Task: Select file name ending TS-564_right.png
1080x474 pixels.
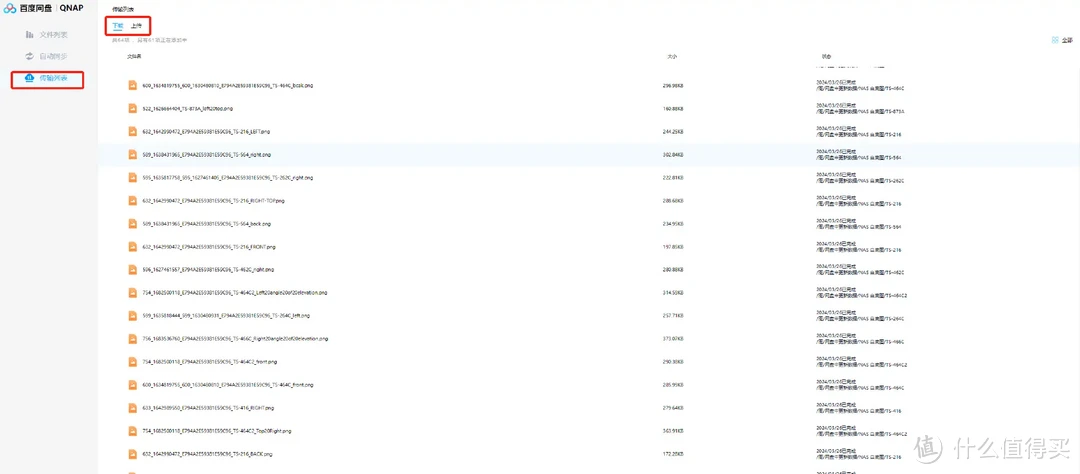Action: point(206,155)
